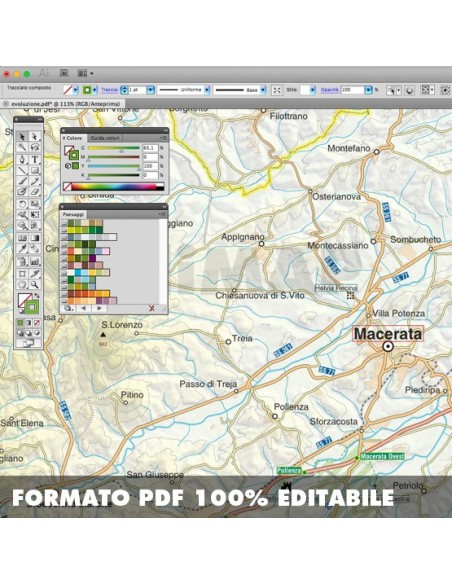Image resolution: width=452 pixels, height=584 pixels.
Task: Select the Pencil tool
Action: click(x=35, y=181)
